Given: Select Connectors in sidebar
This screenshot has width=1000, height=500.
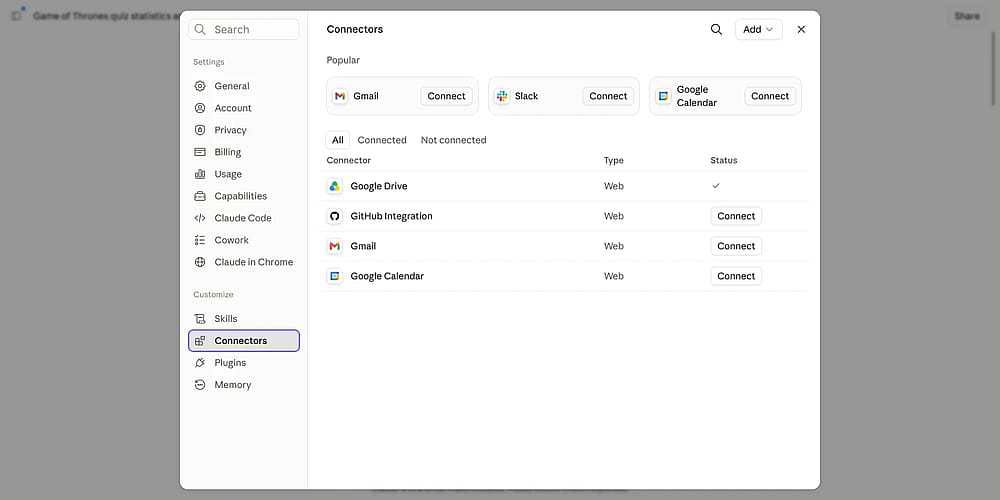Looking at the screenshot, I should [x=244, y=341].
